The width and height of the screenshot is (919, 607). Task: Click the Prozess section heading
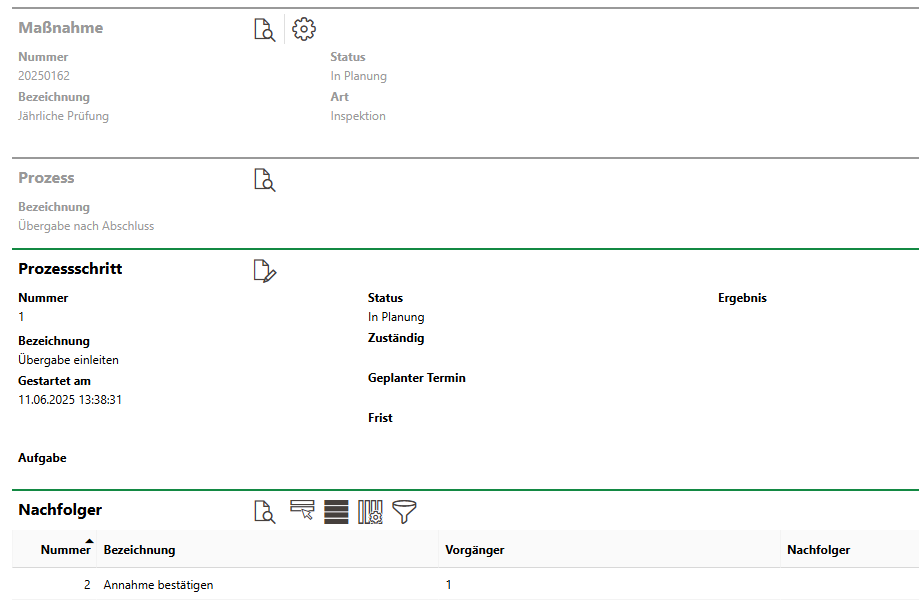coord(46,178)
